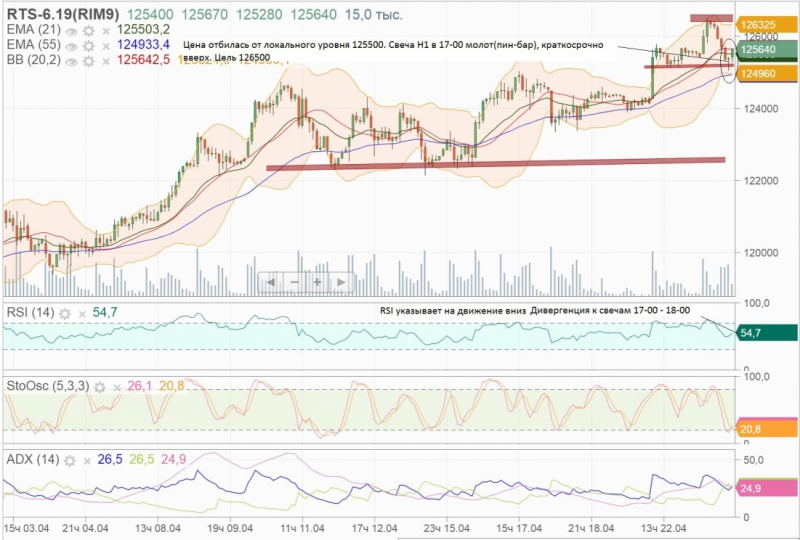This screenshot has width=800, height=540.
Task: Remove StoOsc (5,3,3) indicator with its X
Action: coord(117,387)
